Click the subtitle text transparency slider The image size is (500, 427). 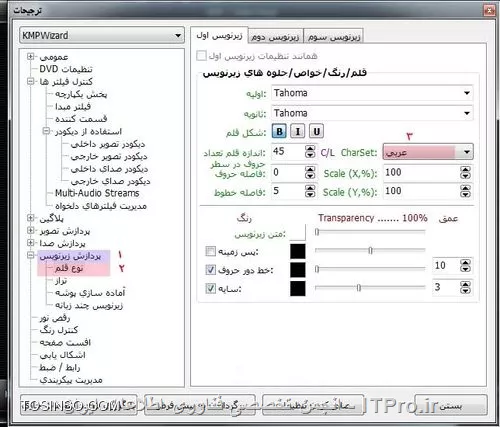[x=370, y=231]
